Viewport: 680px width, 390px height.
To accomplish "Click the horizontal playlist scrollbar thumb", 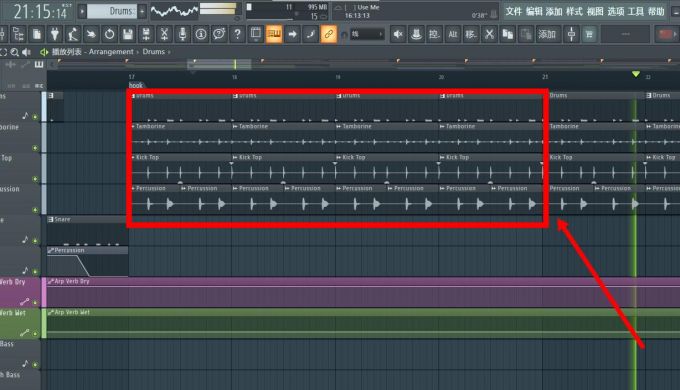I will pyautogui.click(x=219, y=65).
